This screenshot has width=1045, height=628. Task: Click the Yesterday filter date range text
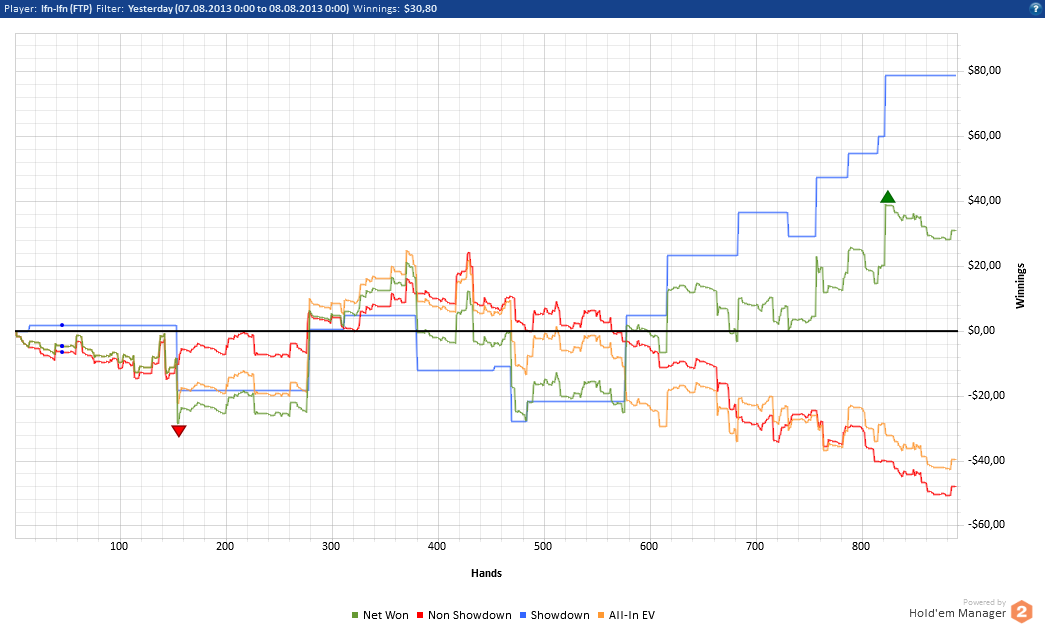point(238,7)
